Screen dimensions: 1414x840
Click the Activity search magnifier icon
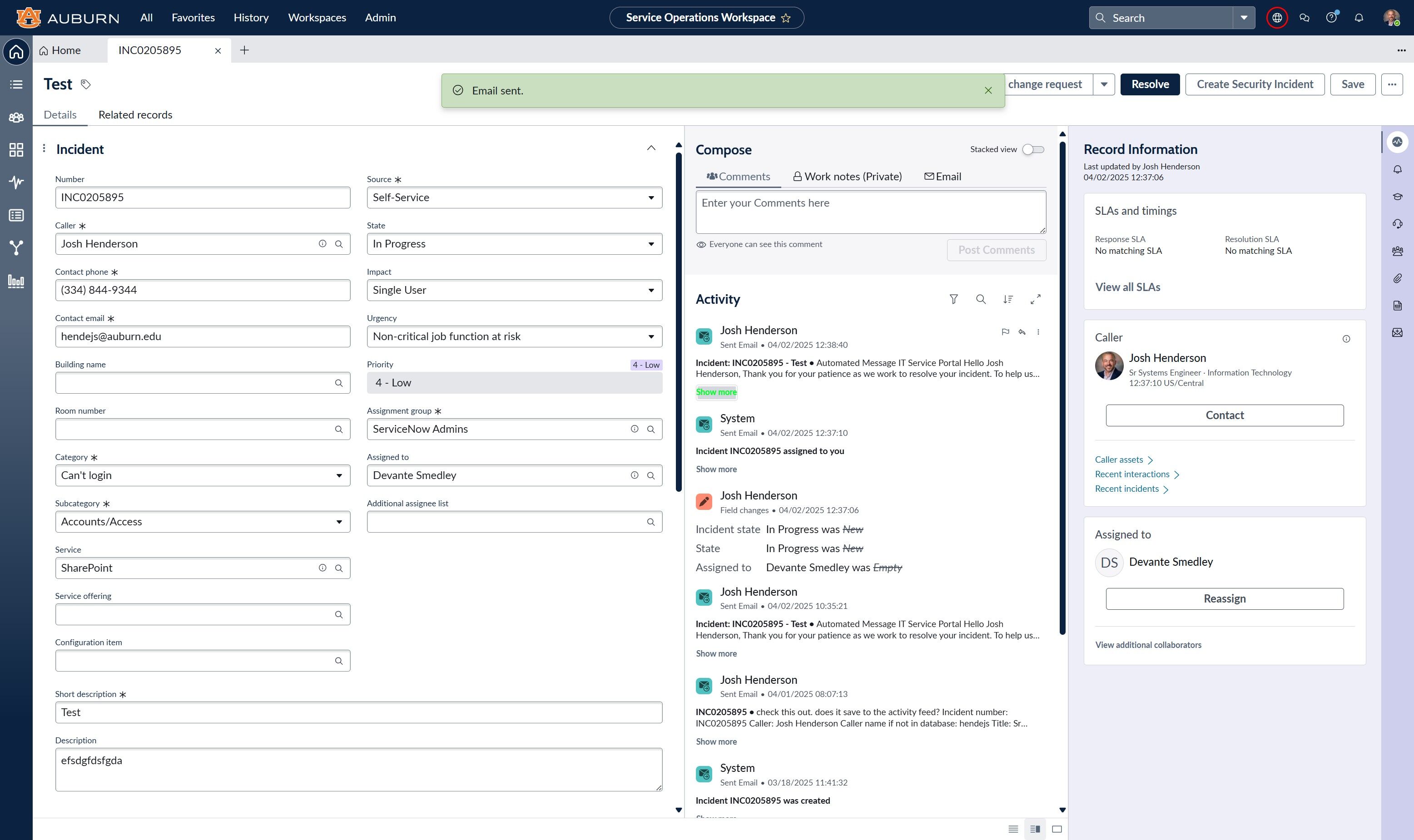pyautogui.click(x=981, y=299)
